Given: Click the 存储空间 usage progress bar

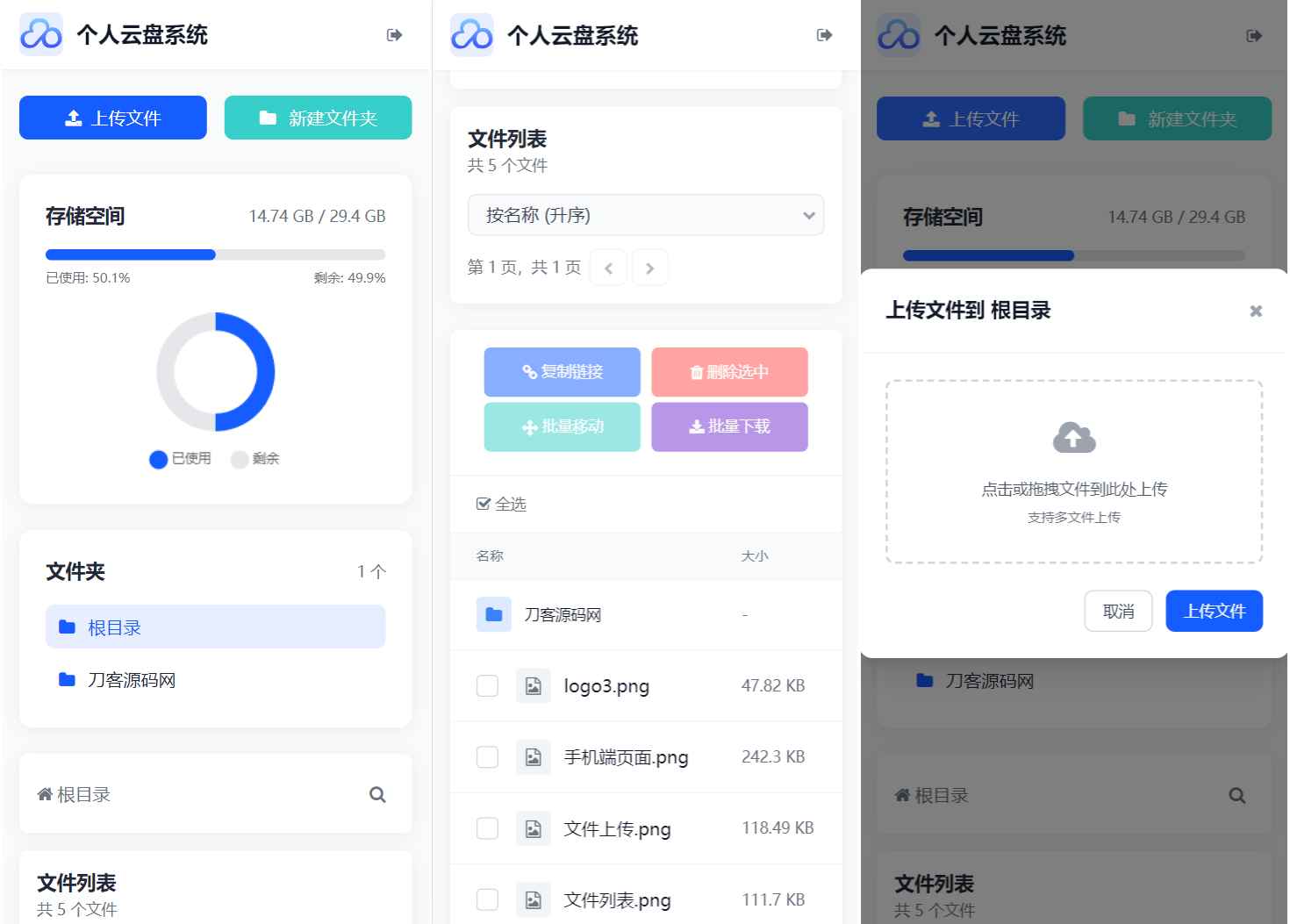Looking at the screenshot, I should click(215, 254).
